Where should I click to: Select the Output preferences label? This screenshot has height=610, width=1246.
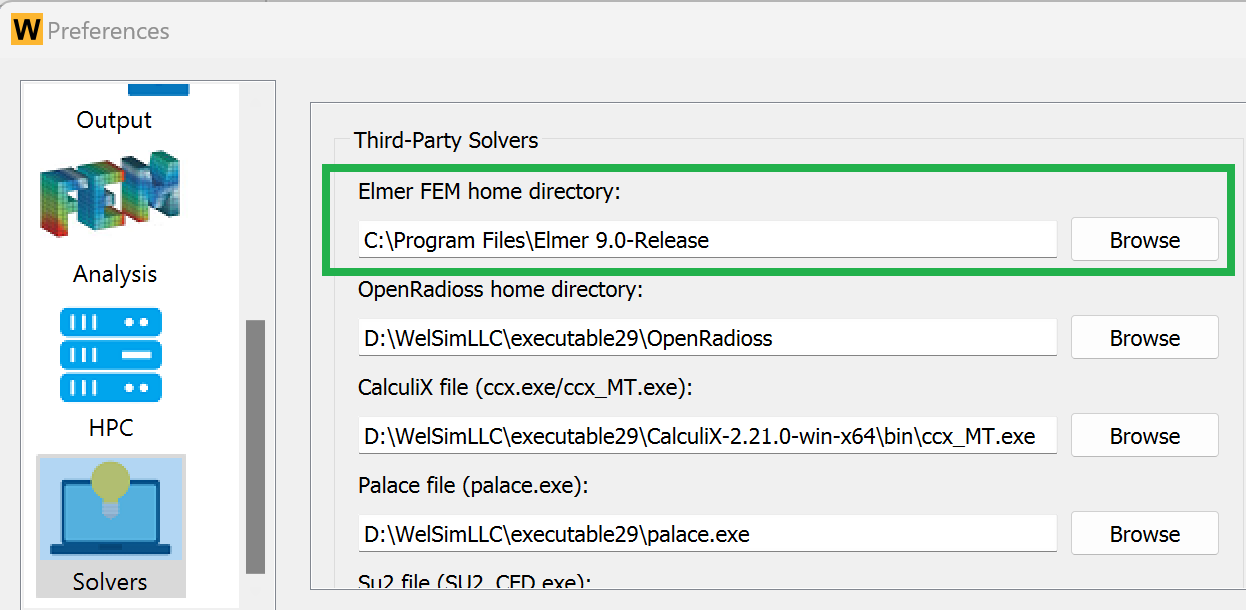coord(114,120)
